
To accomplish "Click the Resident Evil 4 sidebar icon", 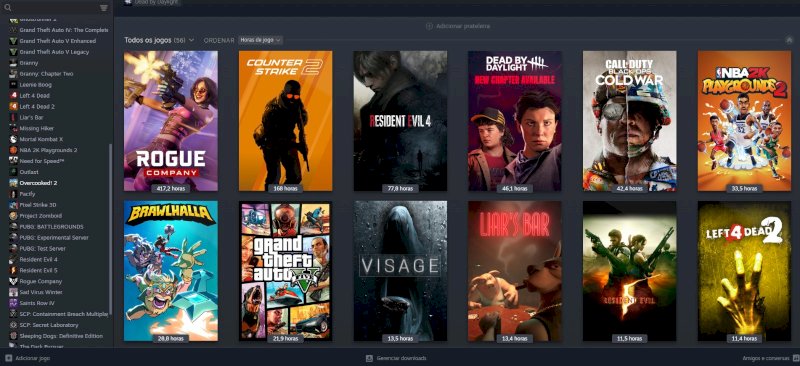I will coord(13,259).
